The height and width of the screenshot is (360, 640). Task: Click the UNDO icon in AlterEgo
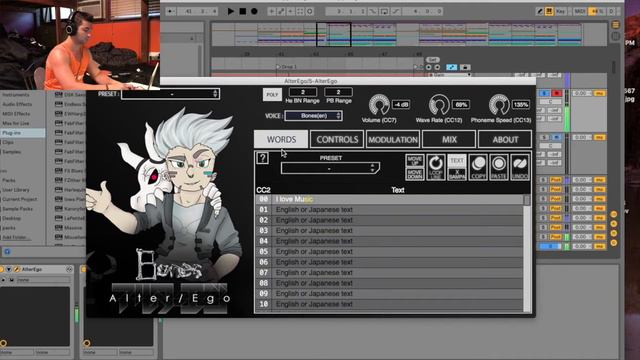(520, 167)
